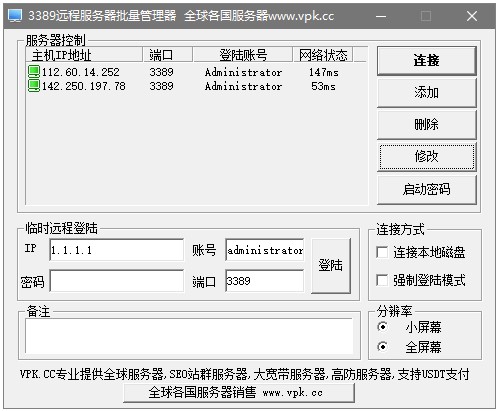Click the 启动密码 button
Screen dimensions: 498x411
coord(426,190)
